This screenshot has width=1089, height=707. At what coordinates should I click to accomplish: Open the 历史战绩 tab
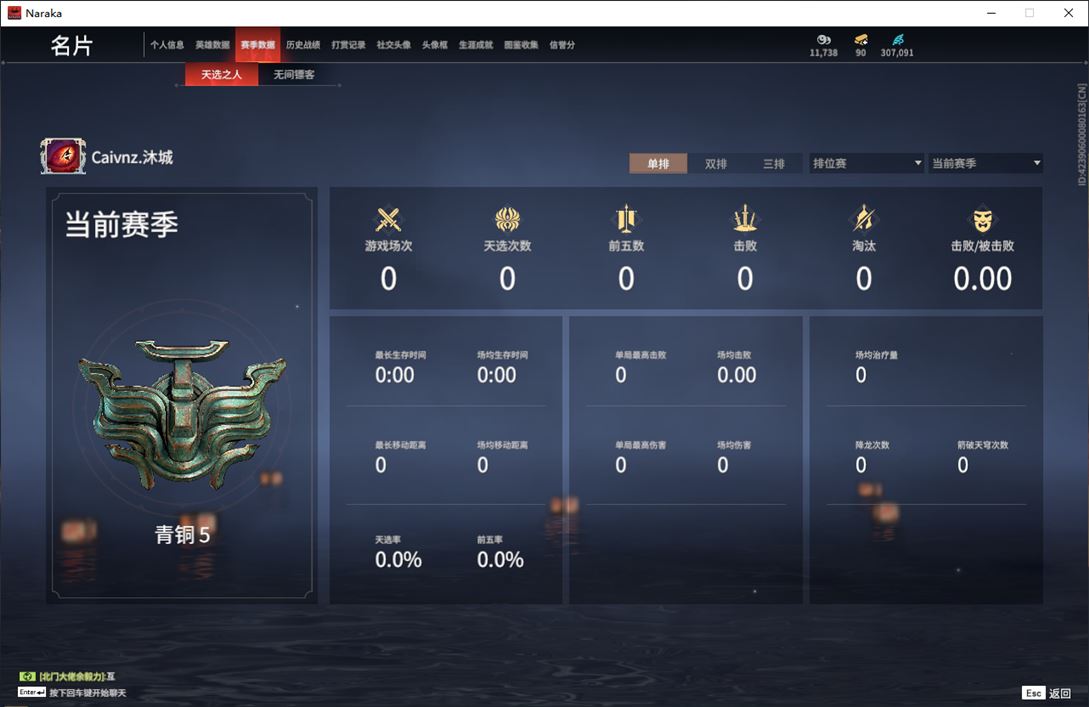pyautogui.click(x=303, y=45)
